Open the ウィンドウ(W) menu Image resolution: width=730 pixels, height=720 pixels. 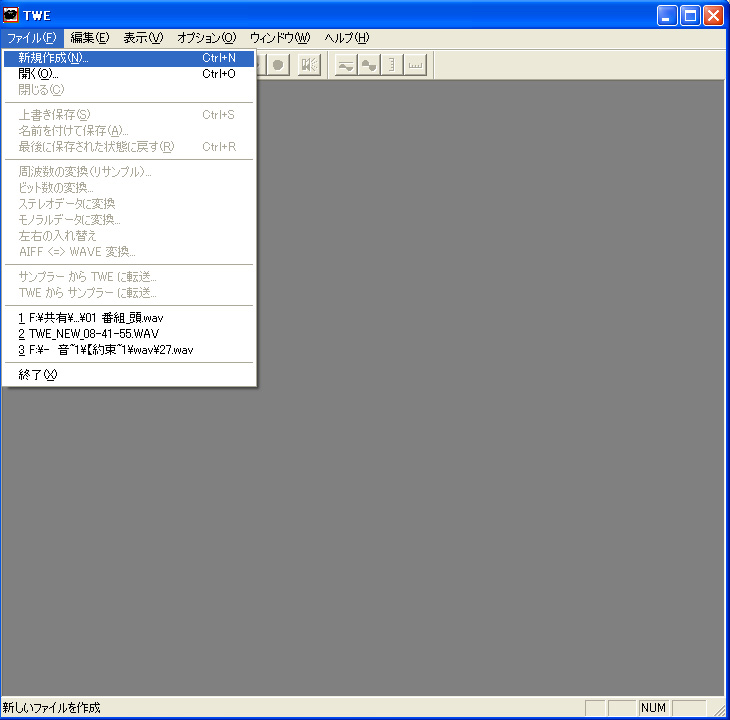coord(280,38)
